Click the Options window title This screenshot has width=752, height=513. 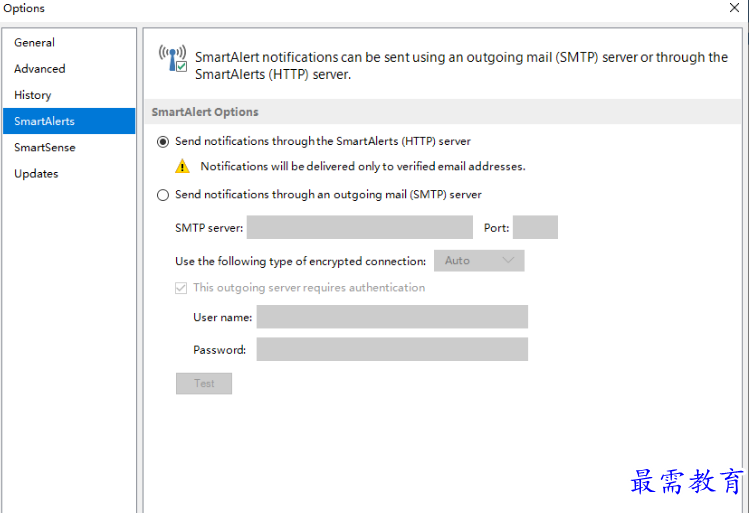24,8
